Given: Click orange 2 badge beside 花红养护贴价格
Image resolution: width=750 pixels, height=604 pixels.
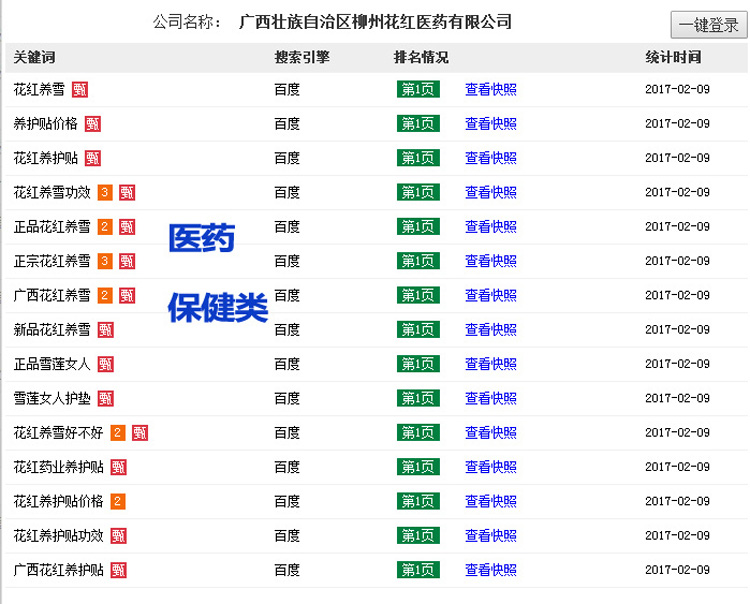Looking at the screenshot, I should pos(118,502).
